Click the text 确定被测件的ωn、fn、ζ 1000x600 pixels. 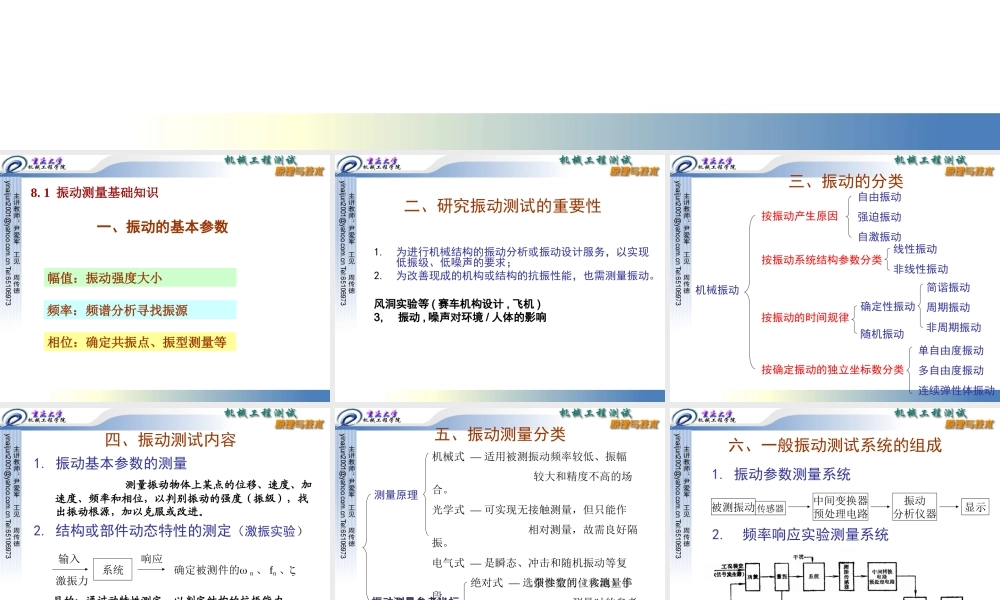pyautogui.click(x=235, y=571)
